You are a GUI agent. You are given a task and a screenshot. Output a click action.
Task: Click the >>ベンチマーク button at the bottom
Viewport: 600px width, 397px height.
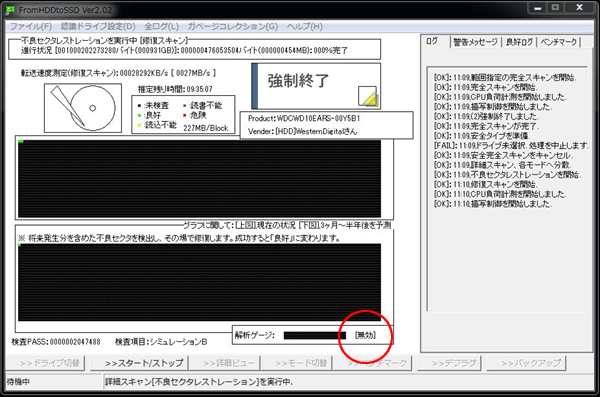point(372,363)
